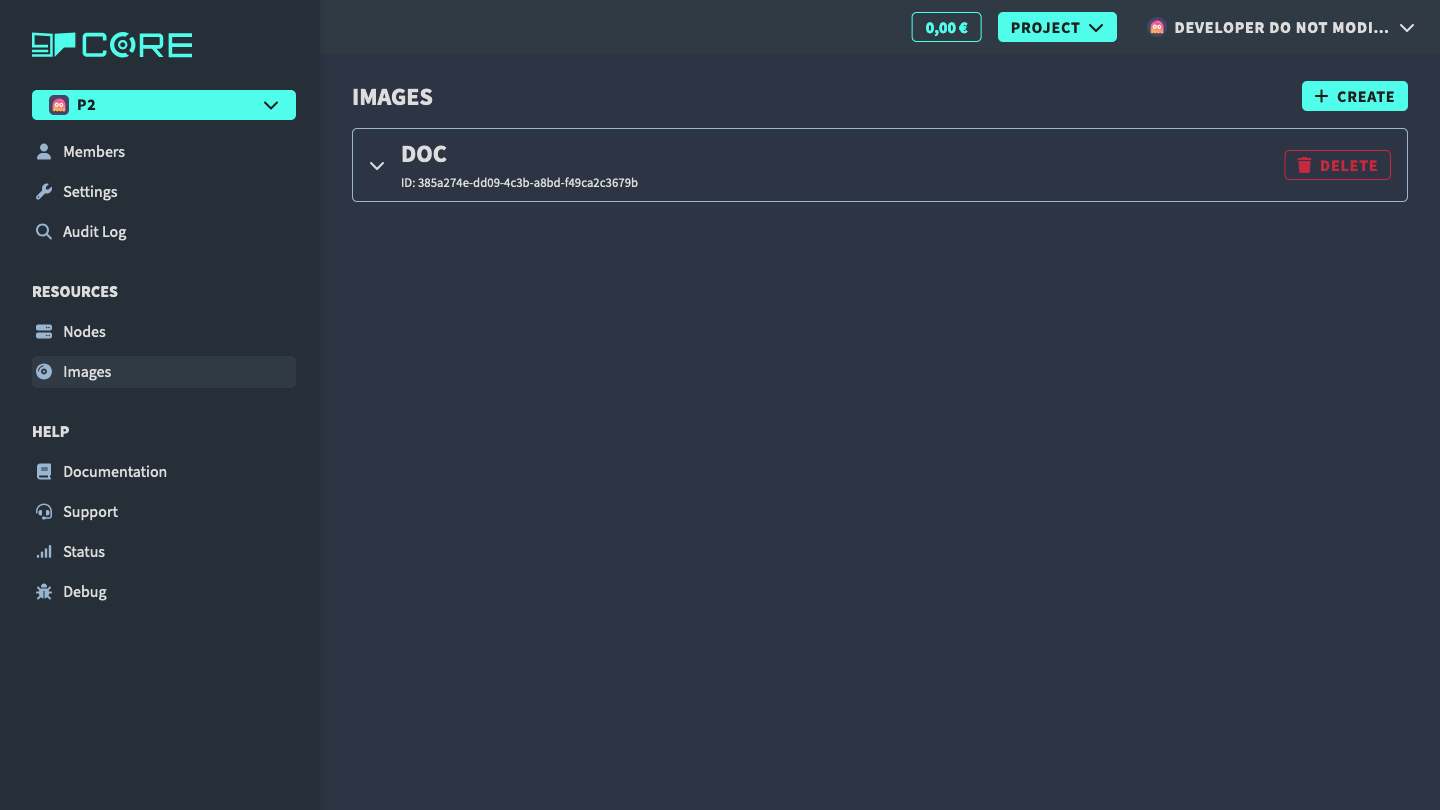Click the Support headset icon
1440x810 pixels.
[x=44, y=512]
